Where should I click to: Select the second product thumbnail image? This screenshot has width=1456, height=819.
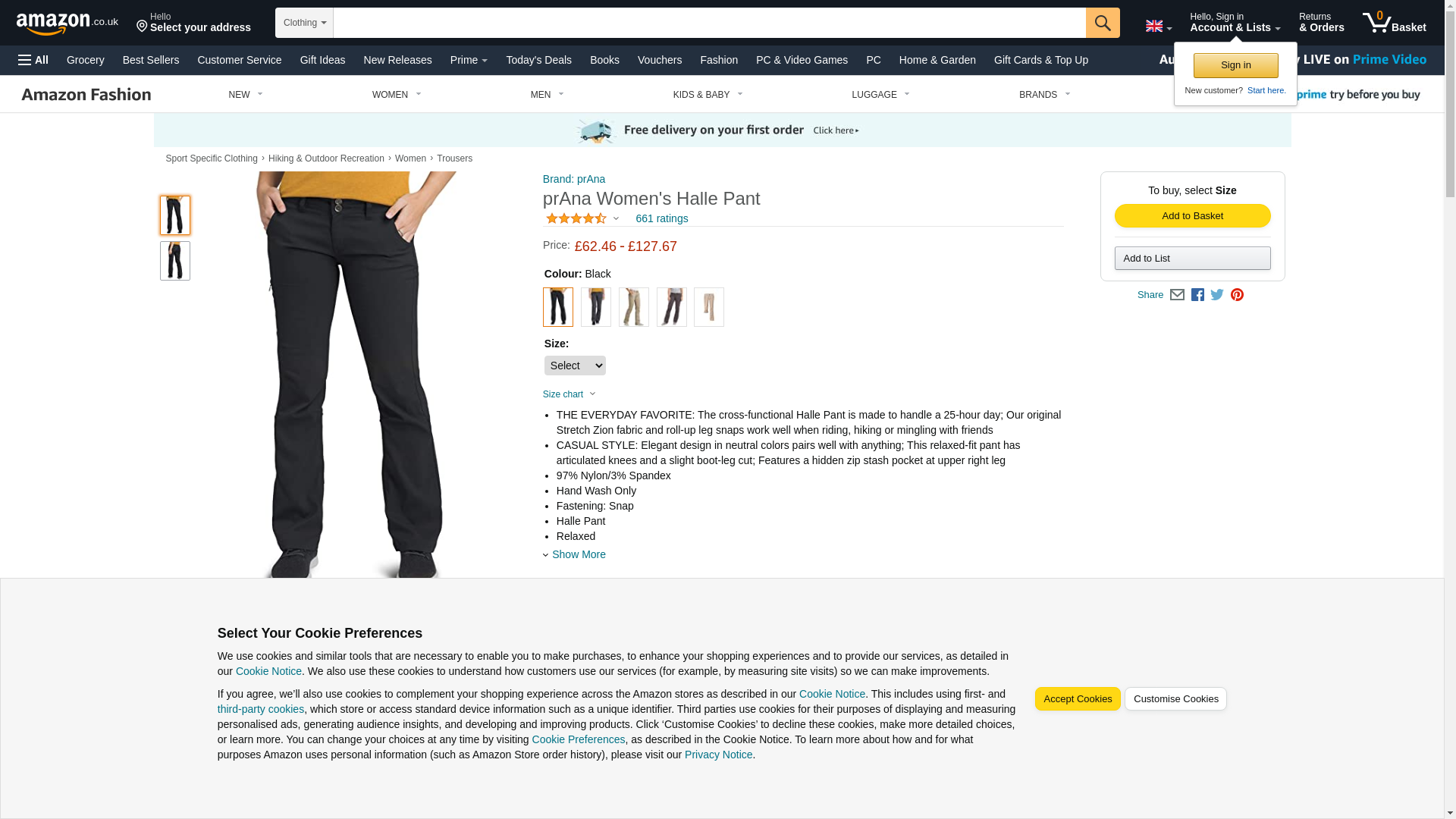pyautogui.click(x=174, y=261)
